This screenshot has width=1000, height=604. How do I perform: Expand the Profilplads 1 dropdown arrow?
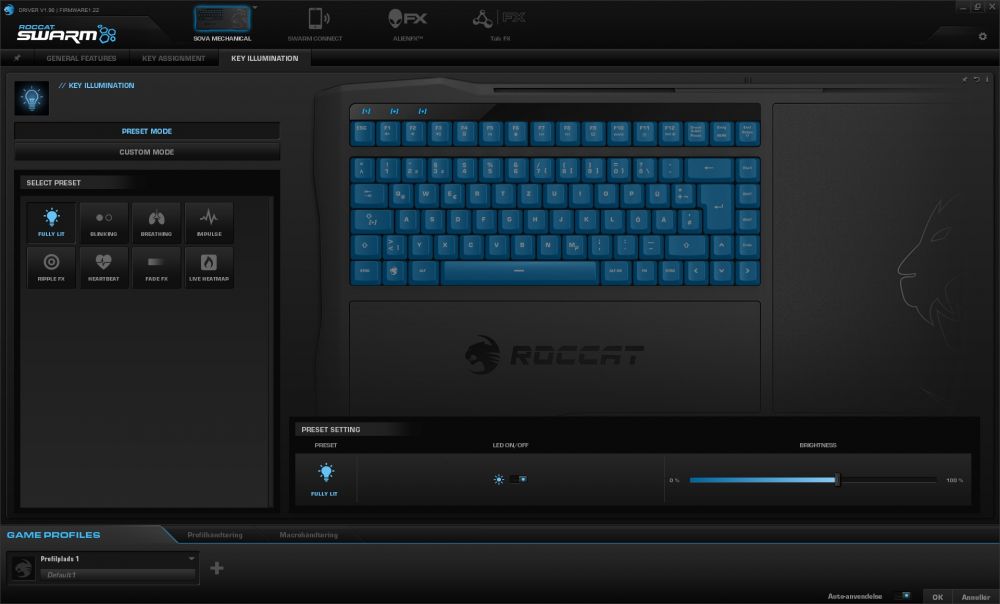point(191,559)
